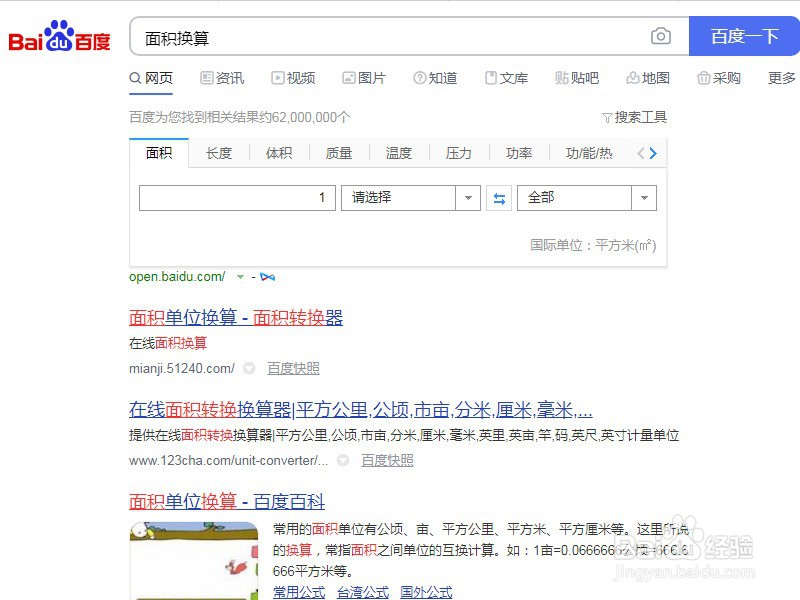Open the 全部 target unit dropdown
This screenshot has width=800, height=600.
(587, 198)
